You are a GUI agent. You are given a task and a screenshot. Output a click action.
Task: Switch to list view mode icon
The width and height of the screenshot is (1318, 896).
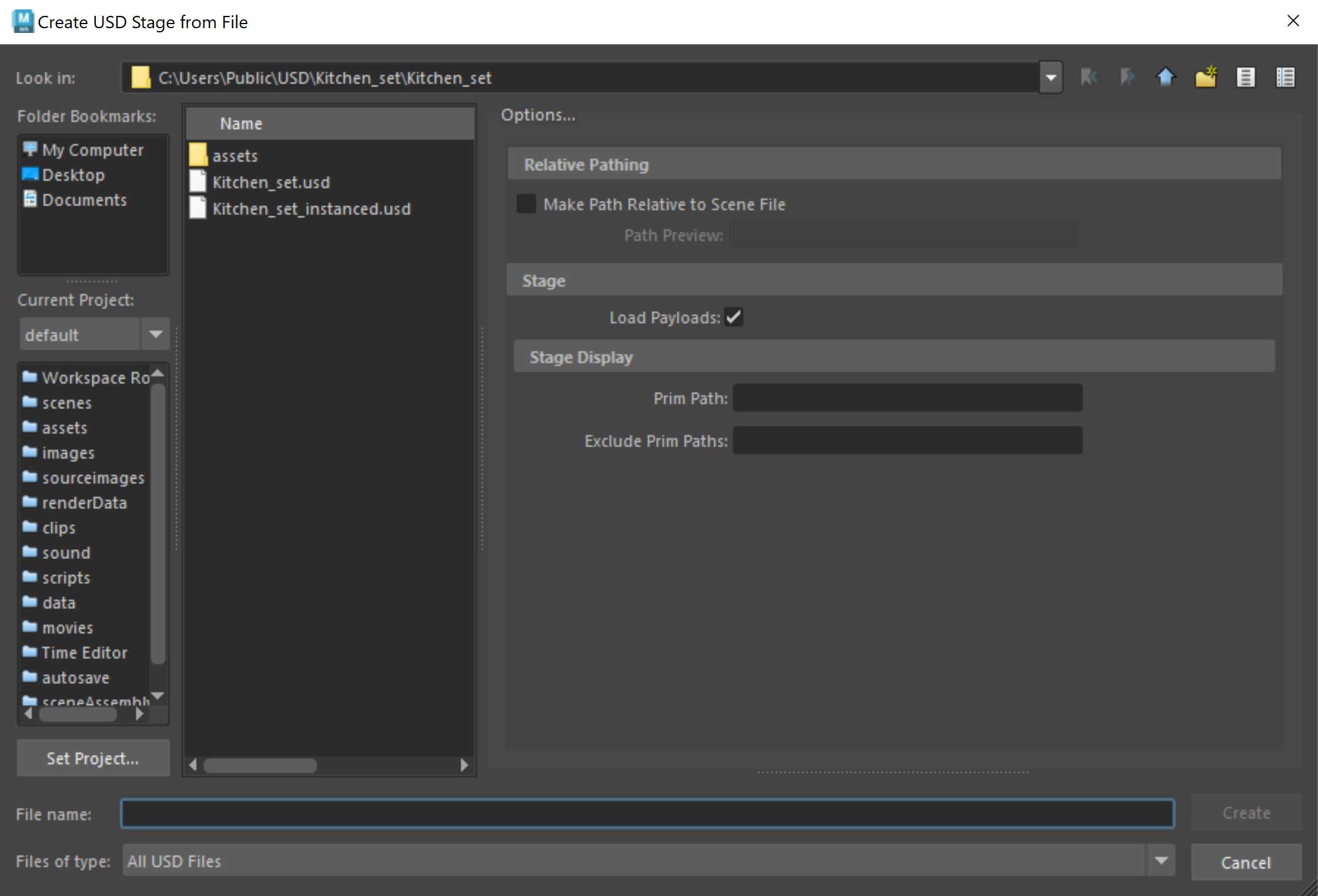tap(1245, 77)
